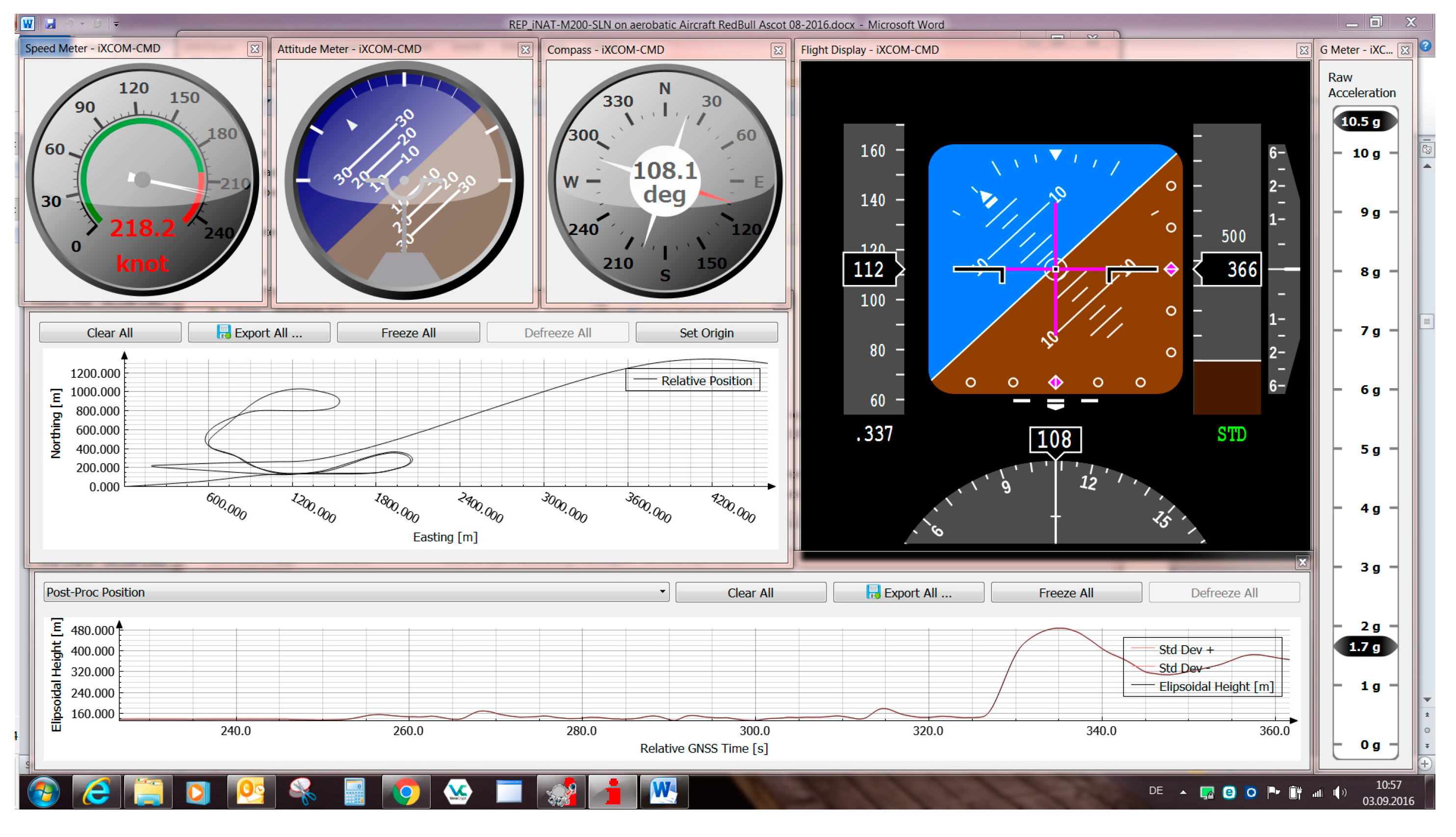1456x837 pixels.
Task: Switch to Microsoft Word in the taskbar
Action: tap(664, 792)
